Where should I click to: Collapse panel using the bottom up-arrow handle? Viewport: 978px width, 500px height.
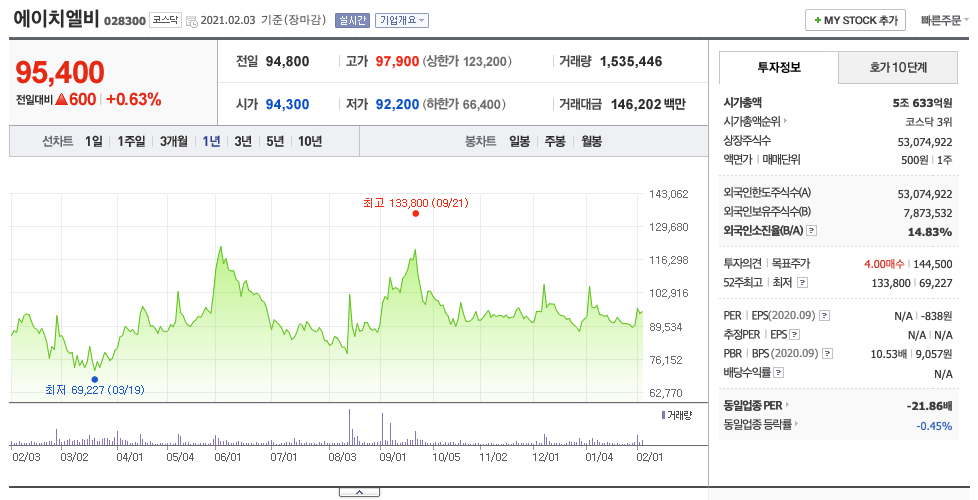click(359, 493)
